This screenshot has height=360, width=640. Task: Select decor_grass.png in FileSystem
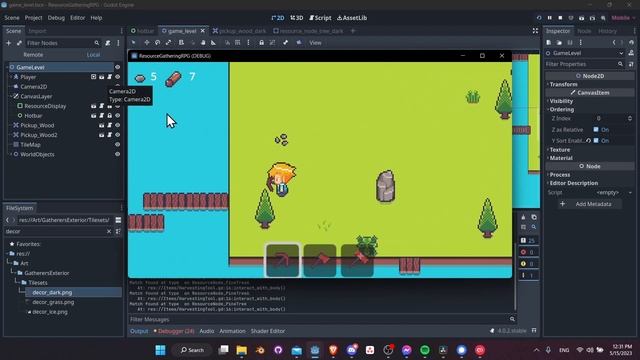pos(53,302)
